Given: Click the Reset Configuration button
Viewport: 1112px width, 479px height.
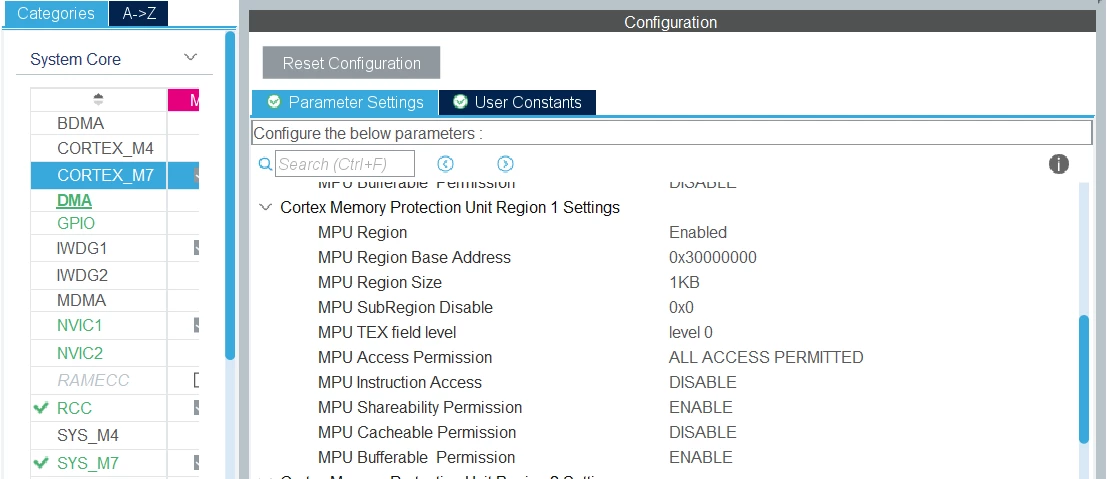Looking at the screenshot, I should point(351,63).
